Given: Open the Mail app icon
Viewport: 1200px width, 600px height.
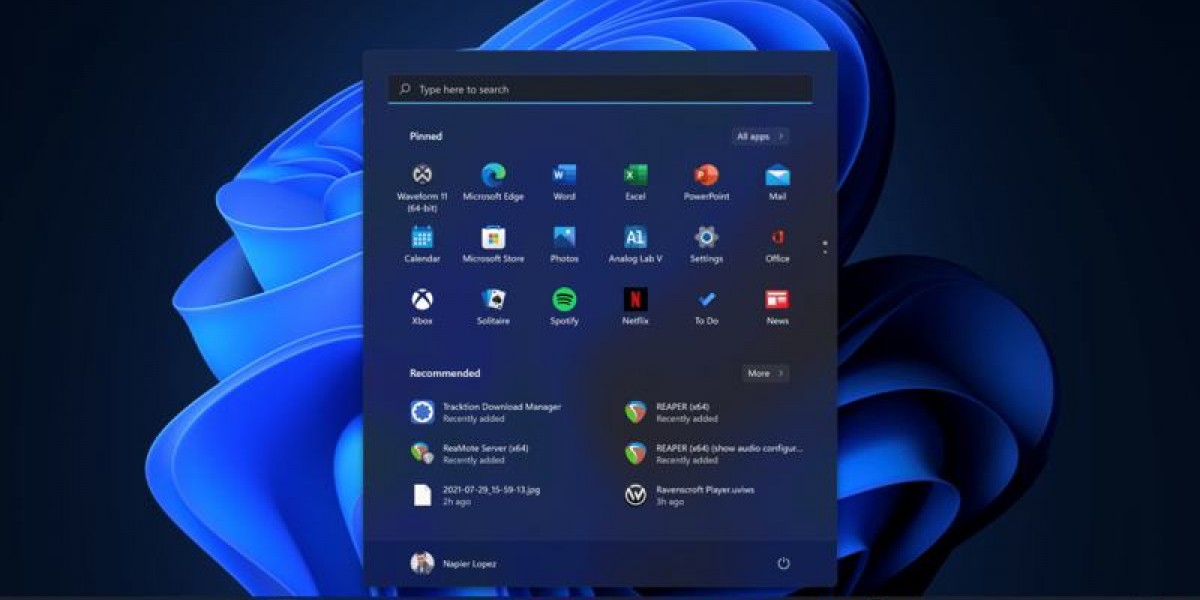Looking at the screenshot, I should tap(777, 176).
